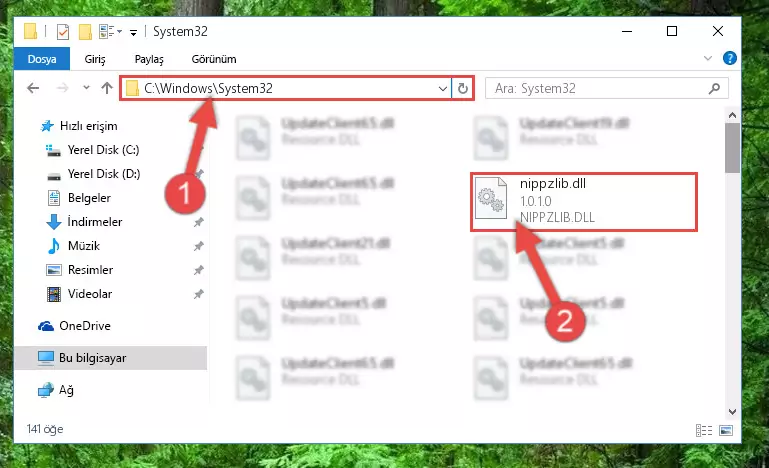Expand the address bar history dropdown
Viewport: 769px width, 468px height.
442,88
